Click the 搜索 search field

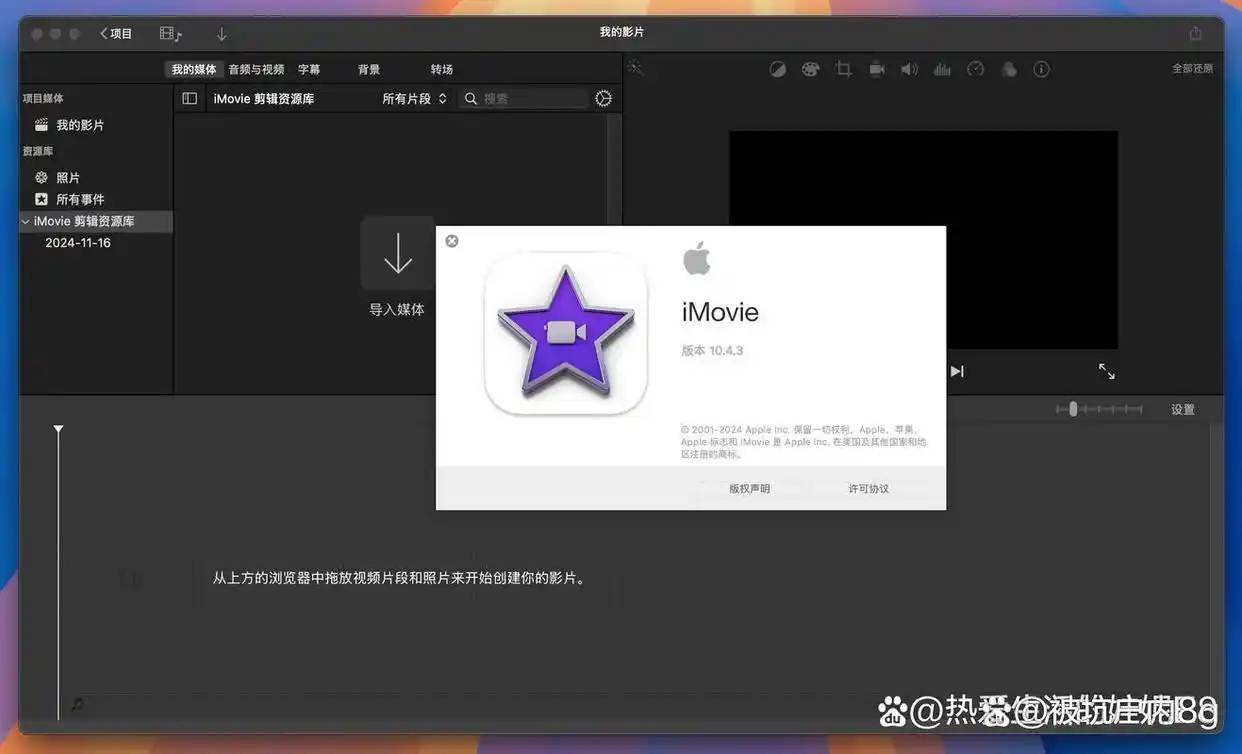click(532, 98)
